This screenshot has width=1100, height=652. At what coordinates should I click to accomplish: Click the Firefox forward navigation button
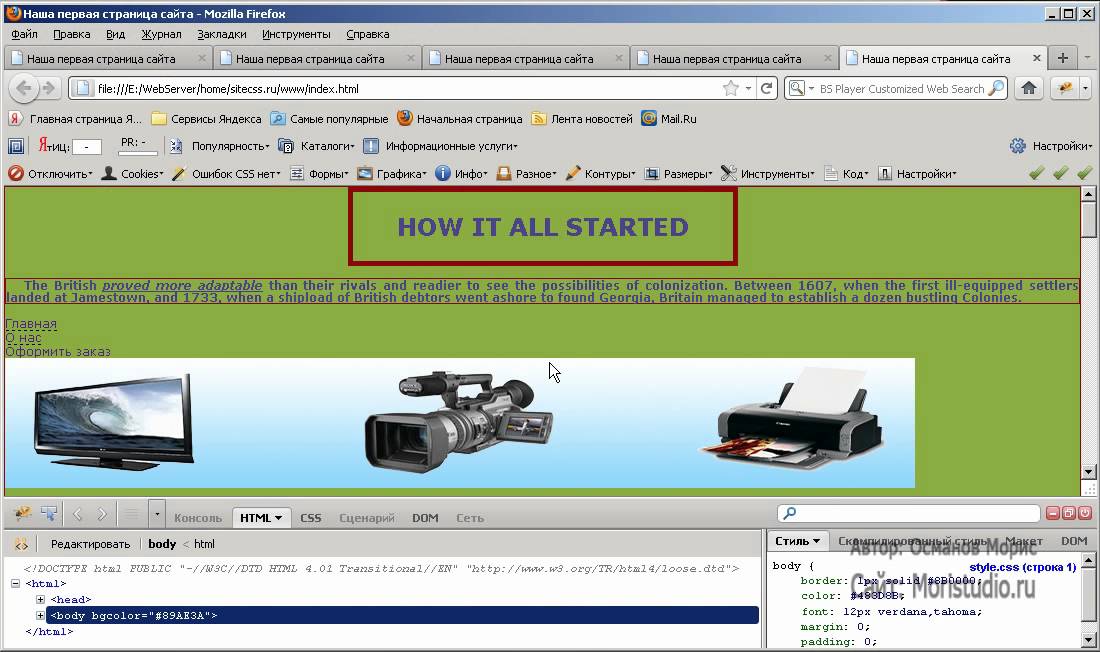[48, 88]
